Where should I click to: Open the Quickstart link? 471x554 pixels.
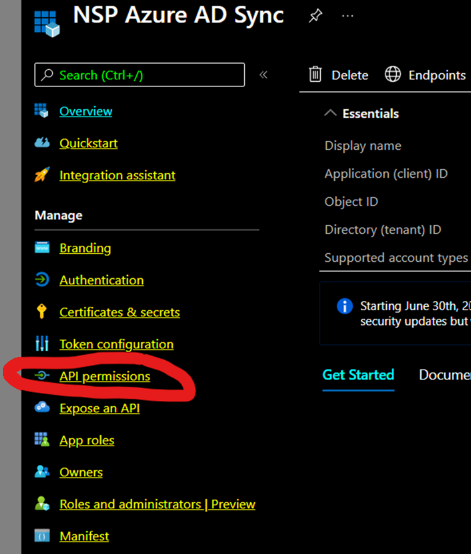click(x=88, y=143)
